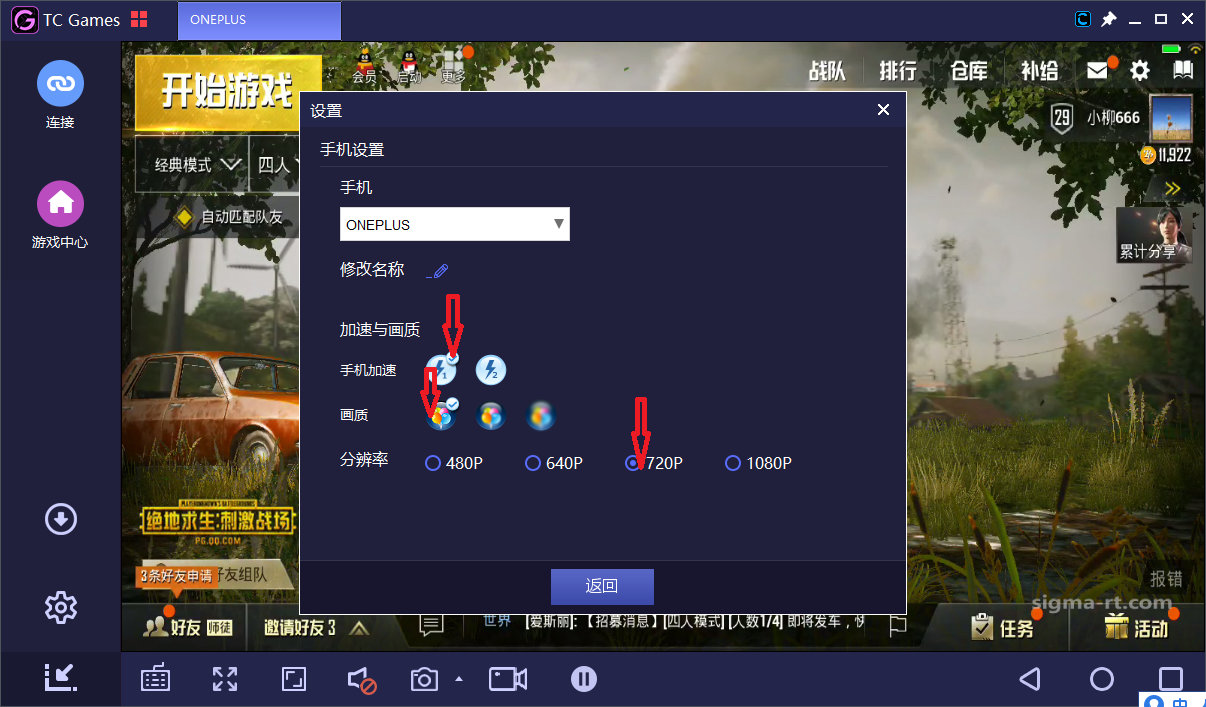This screenshot has height=707, width=1206.
Task: Select the 720P resolution option
Action: (x=633, y=463)
